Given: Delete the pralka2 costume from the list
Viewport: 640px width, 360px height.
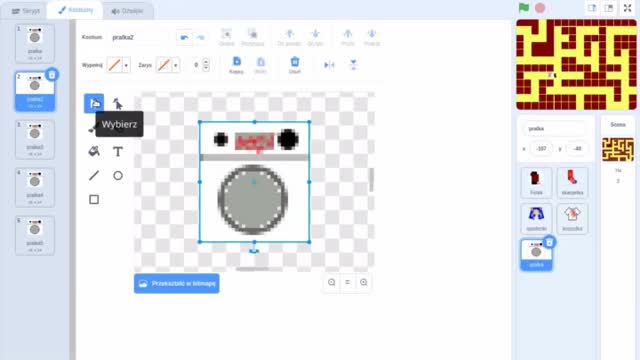Looking at the screenshot, I should point(52,75).
